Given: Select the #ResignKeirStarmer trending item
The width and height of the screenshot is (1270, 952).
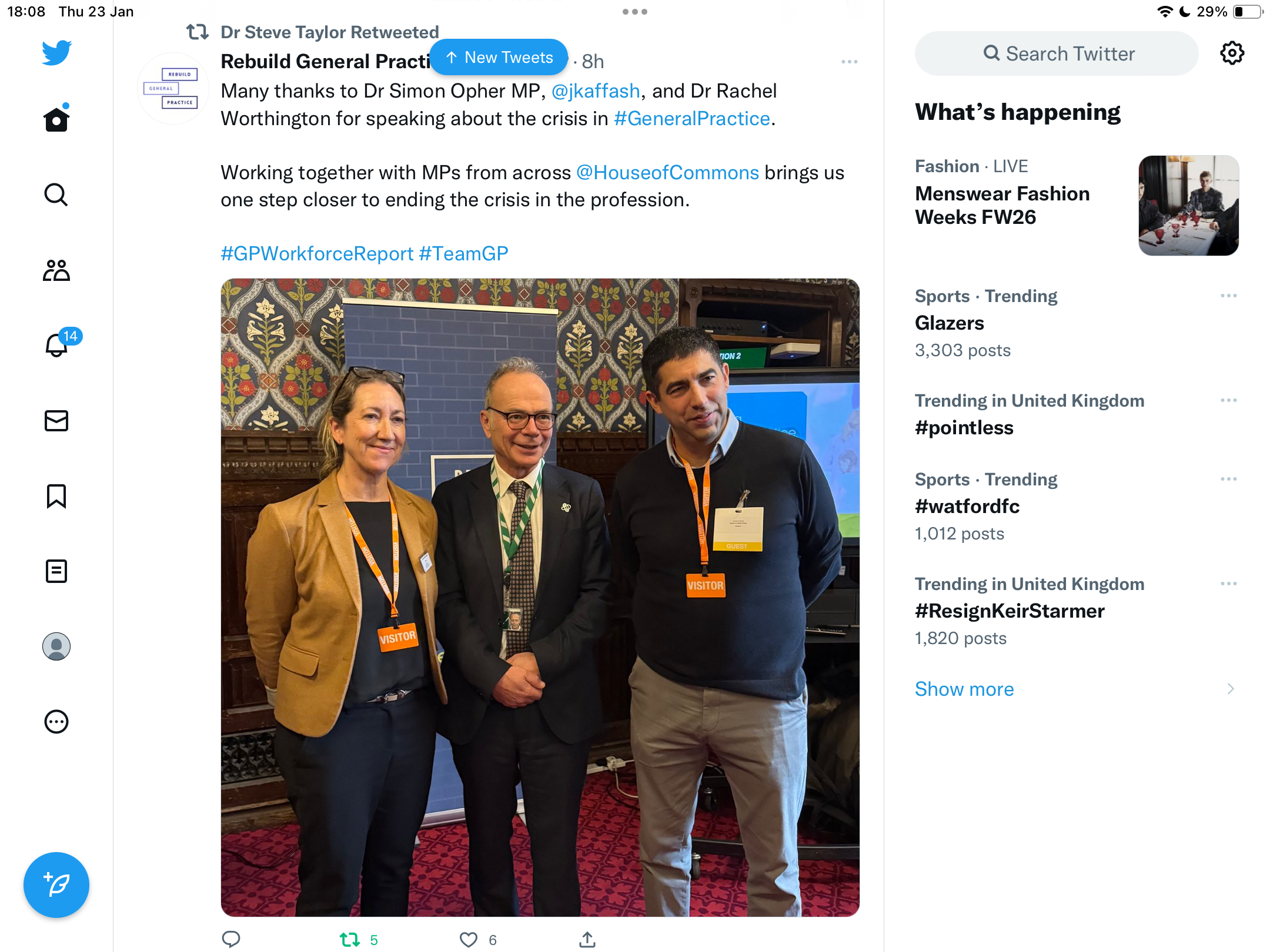Looking at the screenshot, I should coord(1077,611).
